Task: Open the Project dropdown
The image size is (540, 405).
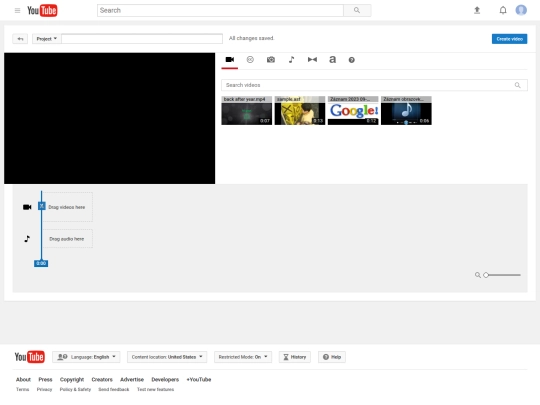Action: 46,39
